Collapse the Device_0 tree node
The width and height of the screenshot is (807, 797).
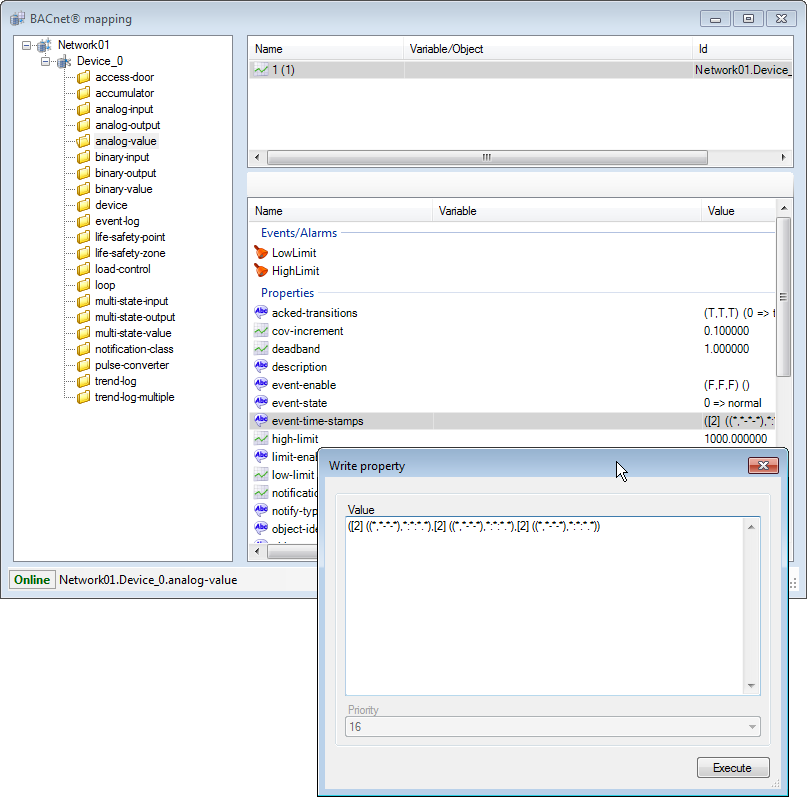[45, 61]
